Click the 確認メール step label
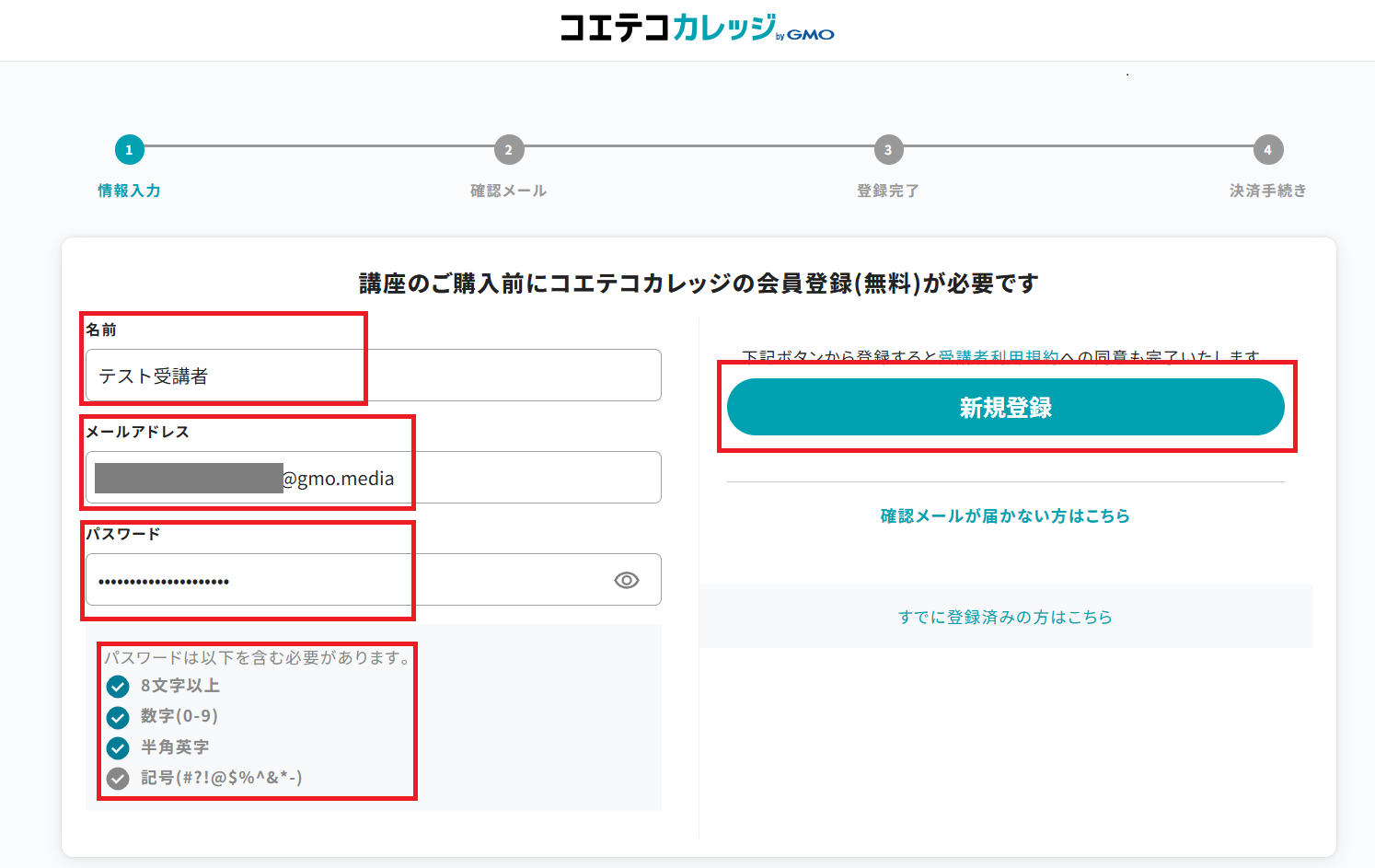Screen dimensions: 1375x868 [508, 191]
